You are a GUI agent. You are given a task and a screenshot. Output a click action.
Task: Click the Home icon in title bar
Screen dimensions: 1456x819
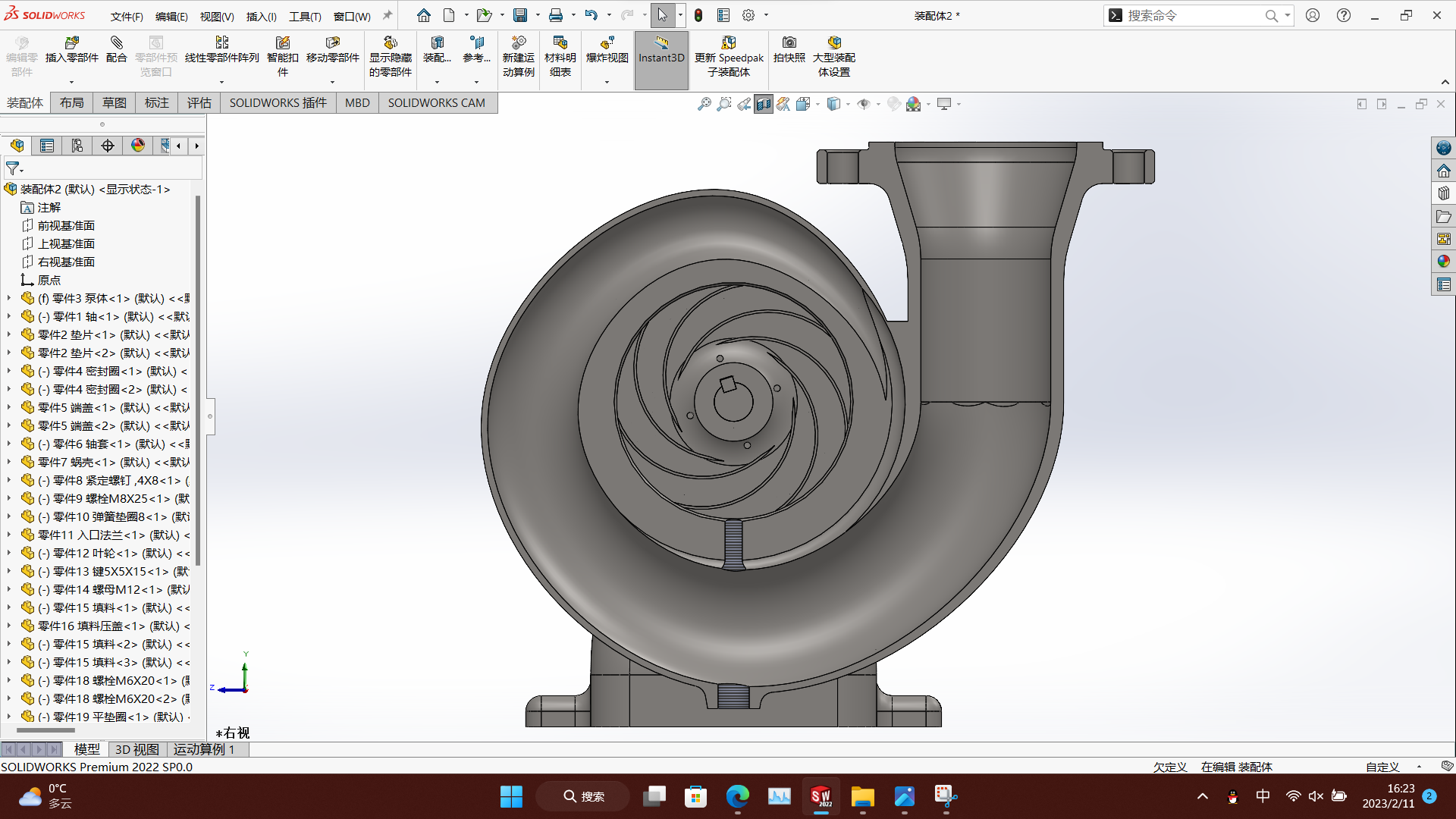coord(423,15)
